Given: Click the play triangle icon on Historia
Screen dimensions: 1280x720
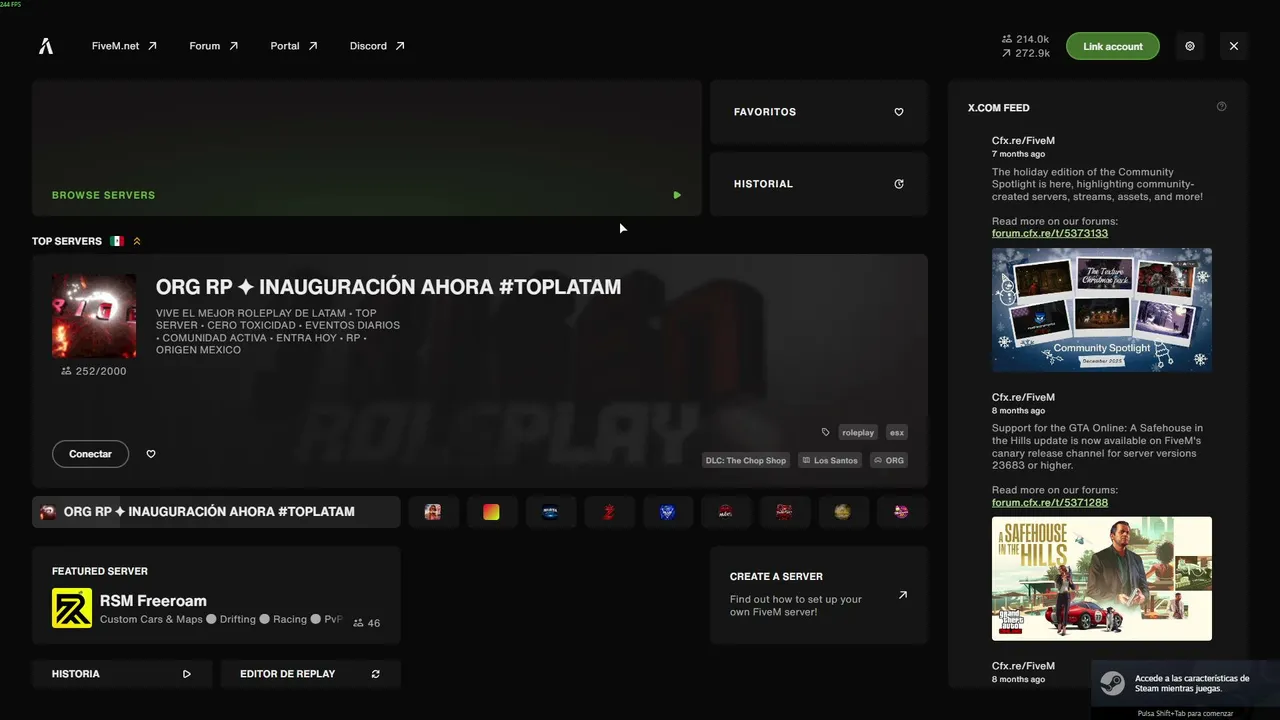Looking at the screenshot, I should pyautogui.click(x=187, y=674).
